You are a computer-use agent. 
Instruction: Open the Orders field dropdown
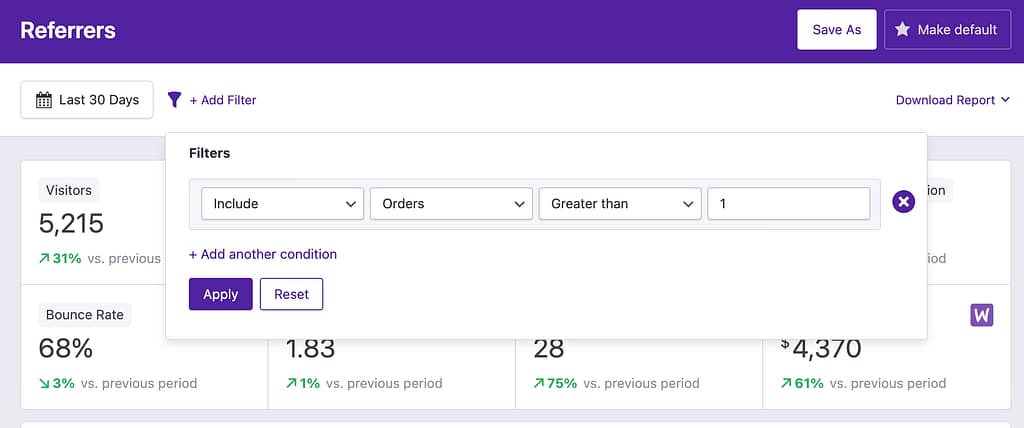tap(451, 204)
